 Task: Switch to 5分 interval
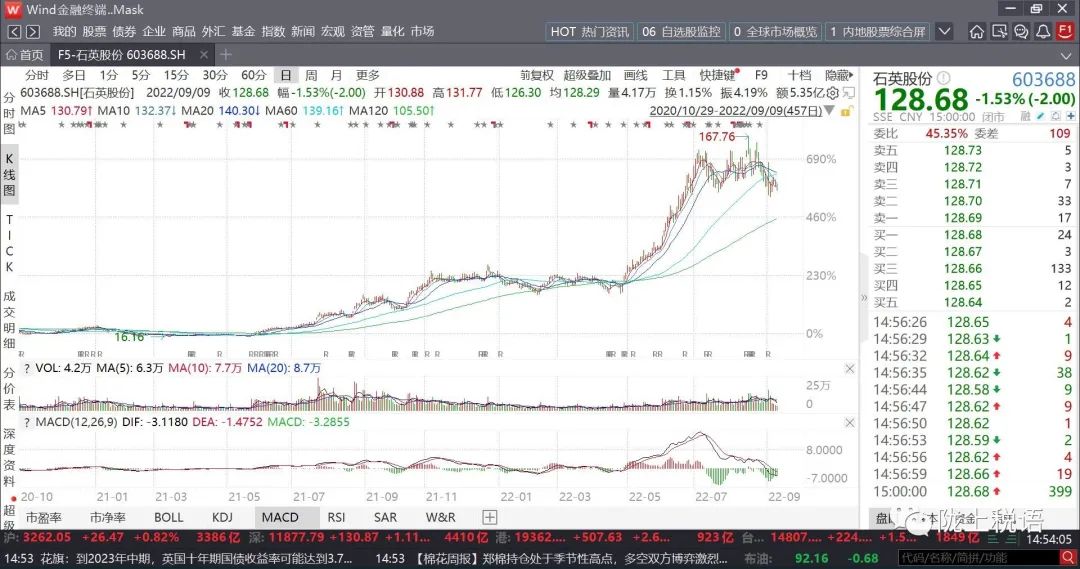(x=141, y=75)
